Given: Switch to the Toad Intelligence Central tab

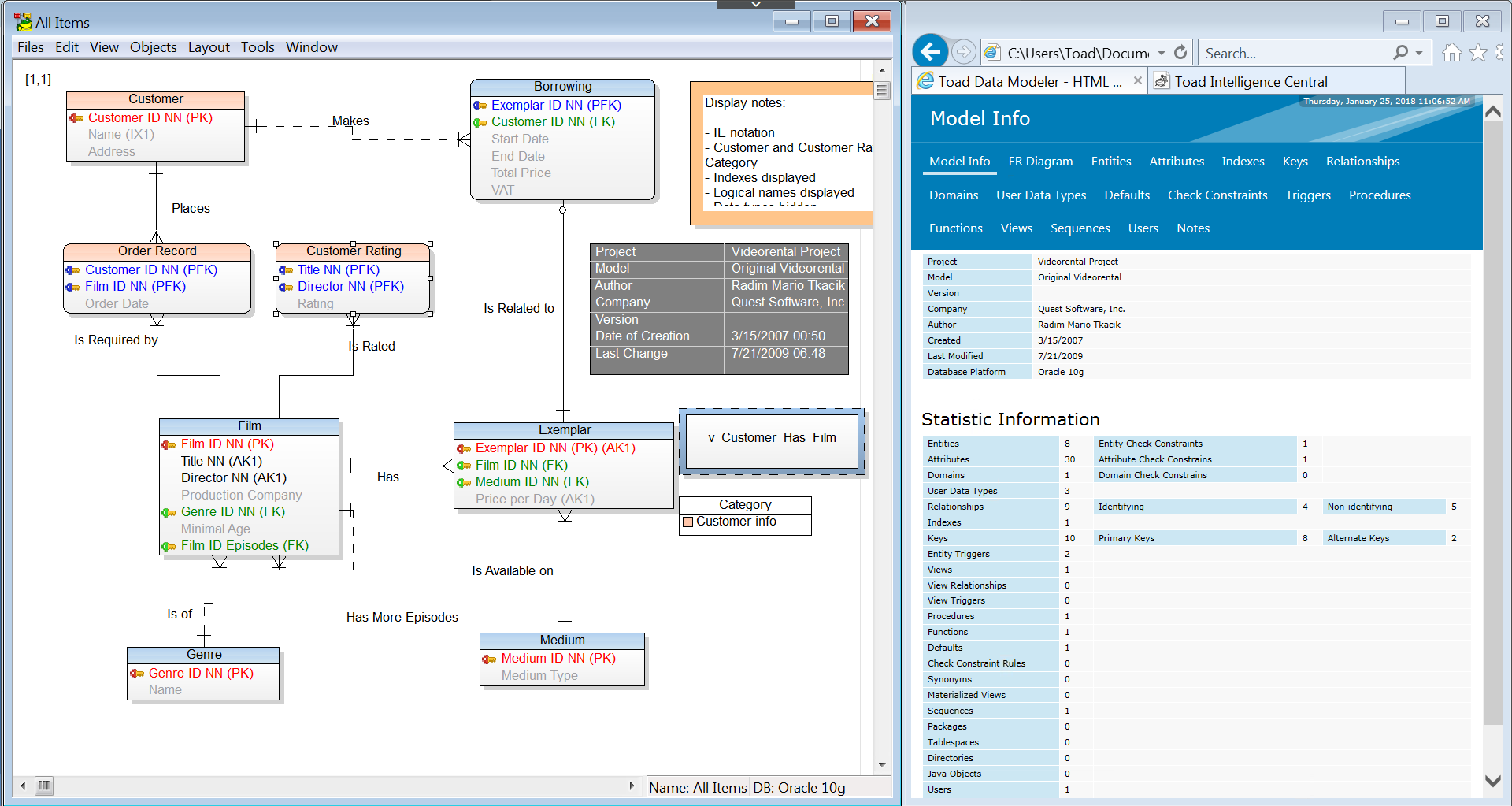Looking at the screenshot, I should click(x=1251, y=81).
